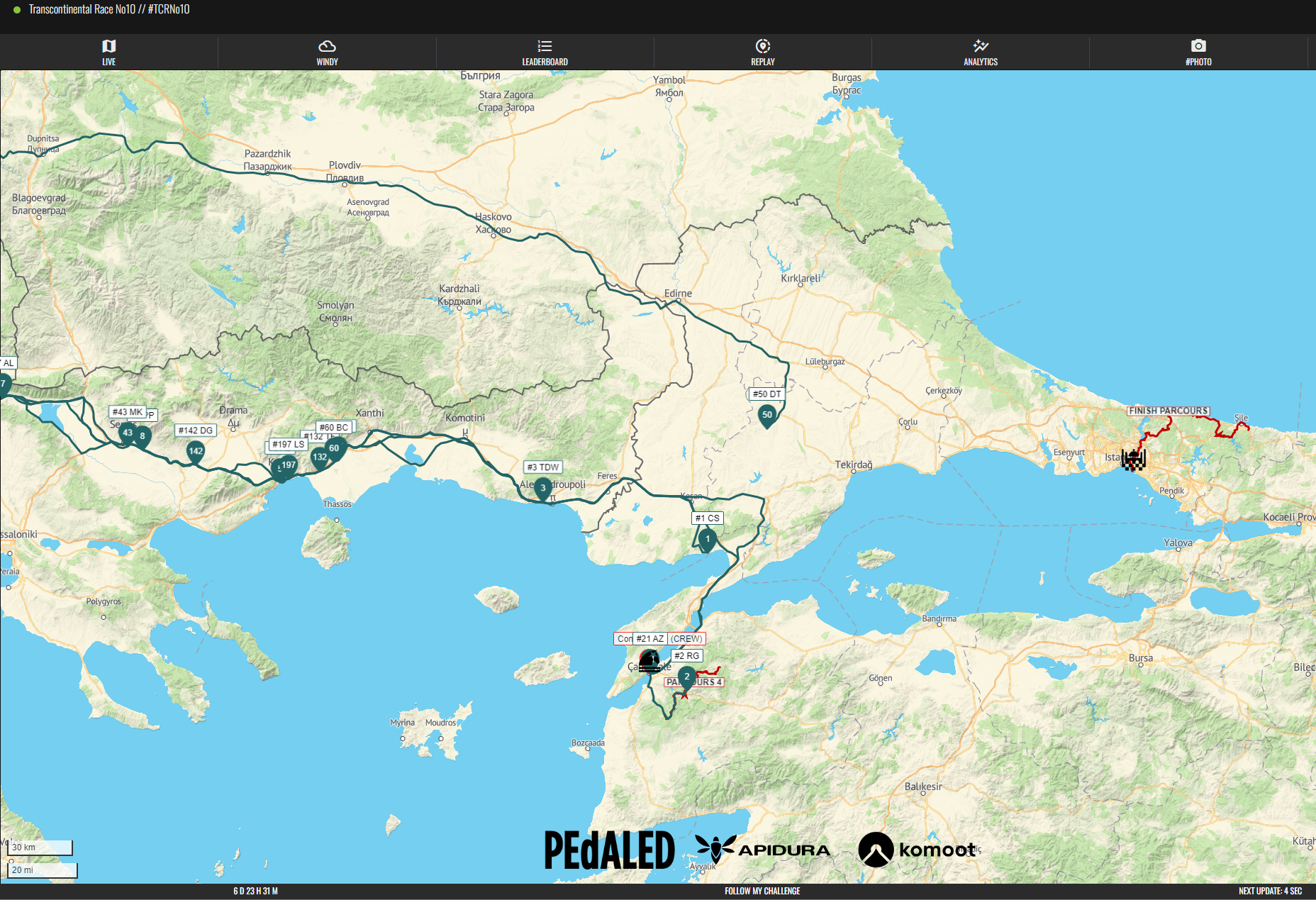This screenshot has height=900, width=1316.
Task: Open the #PHOTO tab
Action: 1198,52
